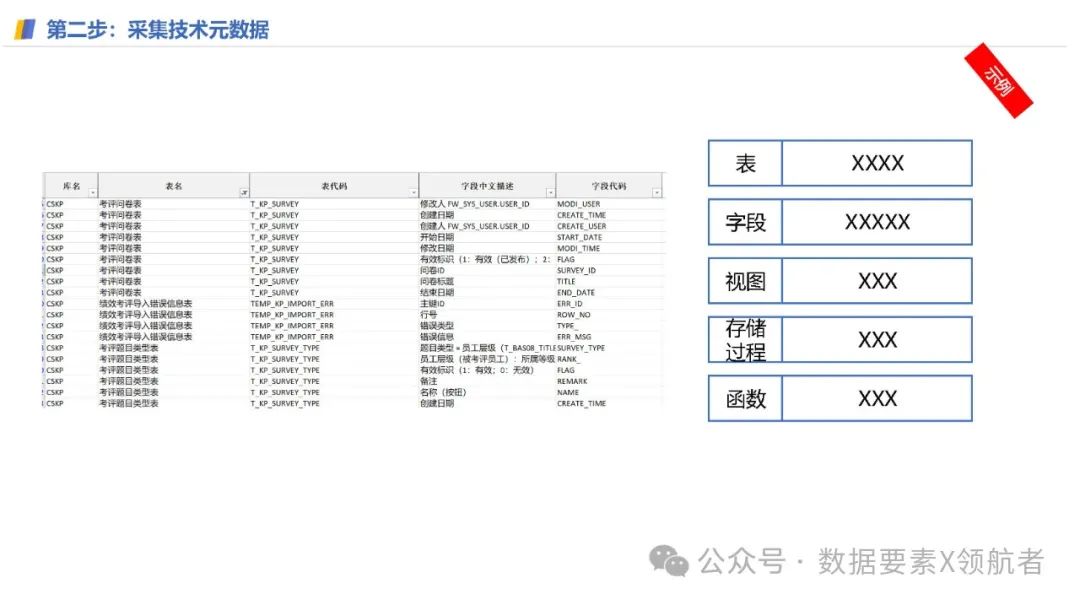Click the MODI_USER field code cell

610,204
